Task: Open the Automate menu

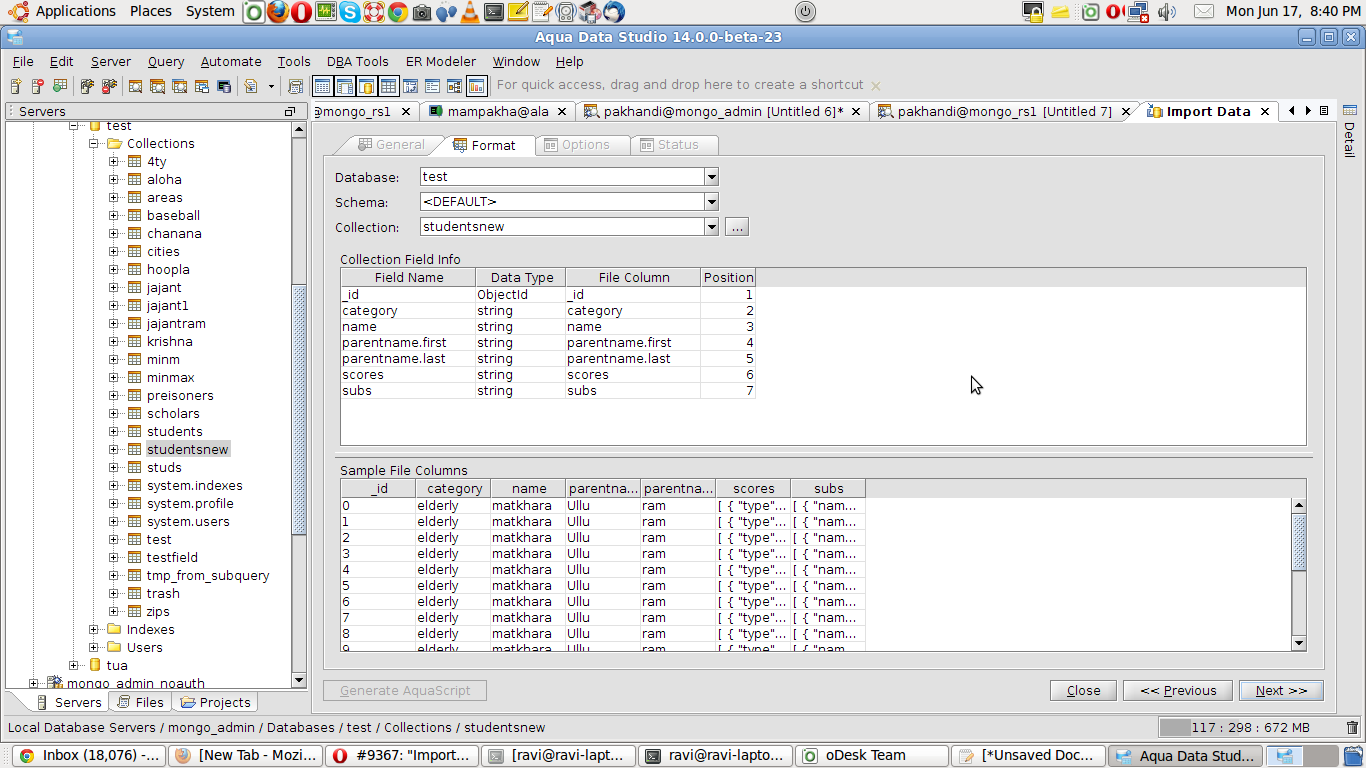Action: click(x=231, y=62)
